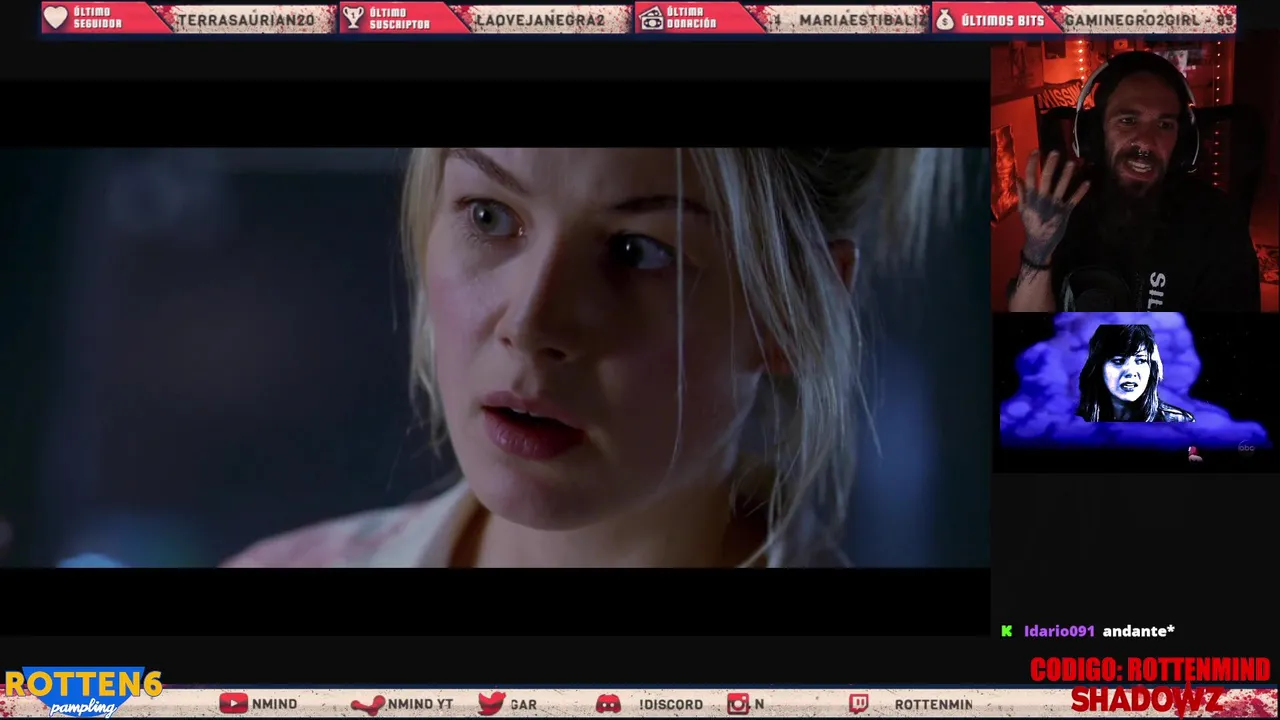
Task: Click the cash register icon for última donación
Action: [x=651, y=18]
